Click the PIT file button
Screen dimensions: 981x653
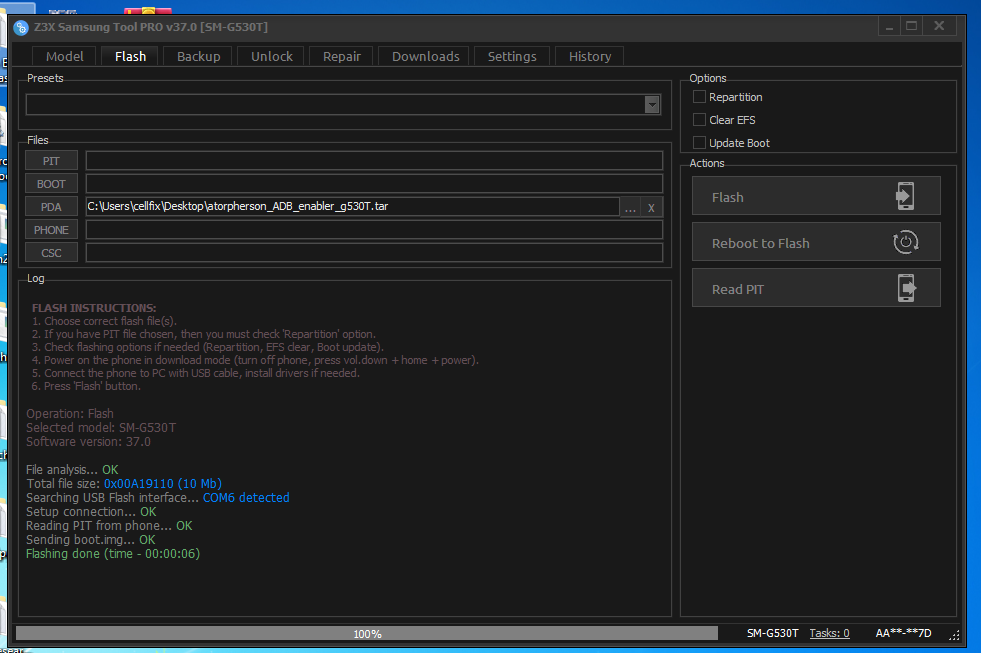click(x=51, y=161)
